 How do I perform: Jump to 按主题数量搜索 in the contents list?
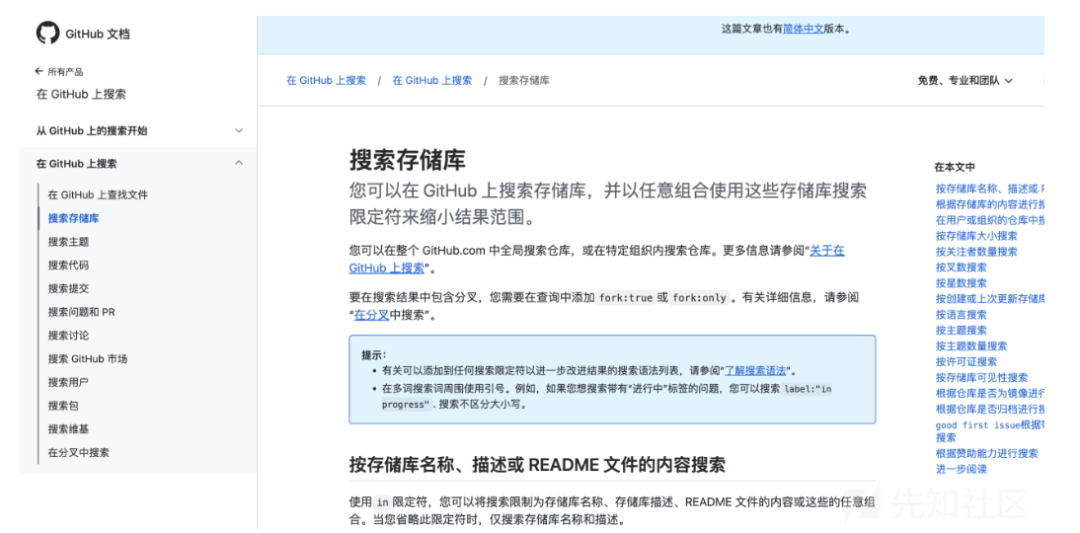pyautogui.click(x=971, y=346)
